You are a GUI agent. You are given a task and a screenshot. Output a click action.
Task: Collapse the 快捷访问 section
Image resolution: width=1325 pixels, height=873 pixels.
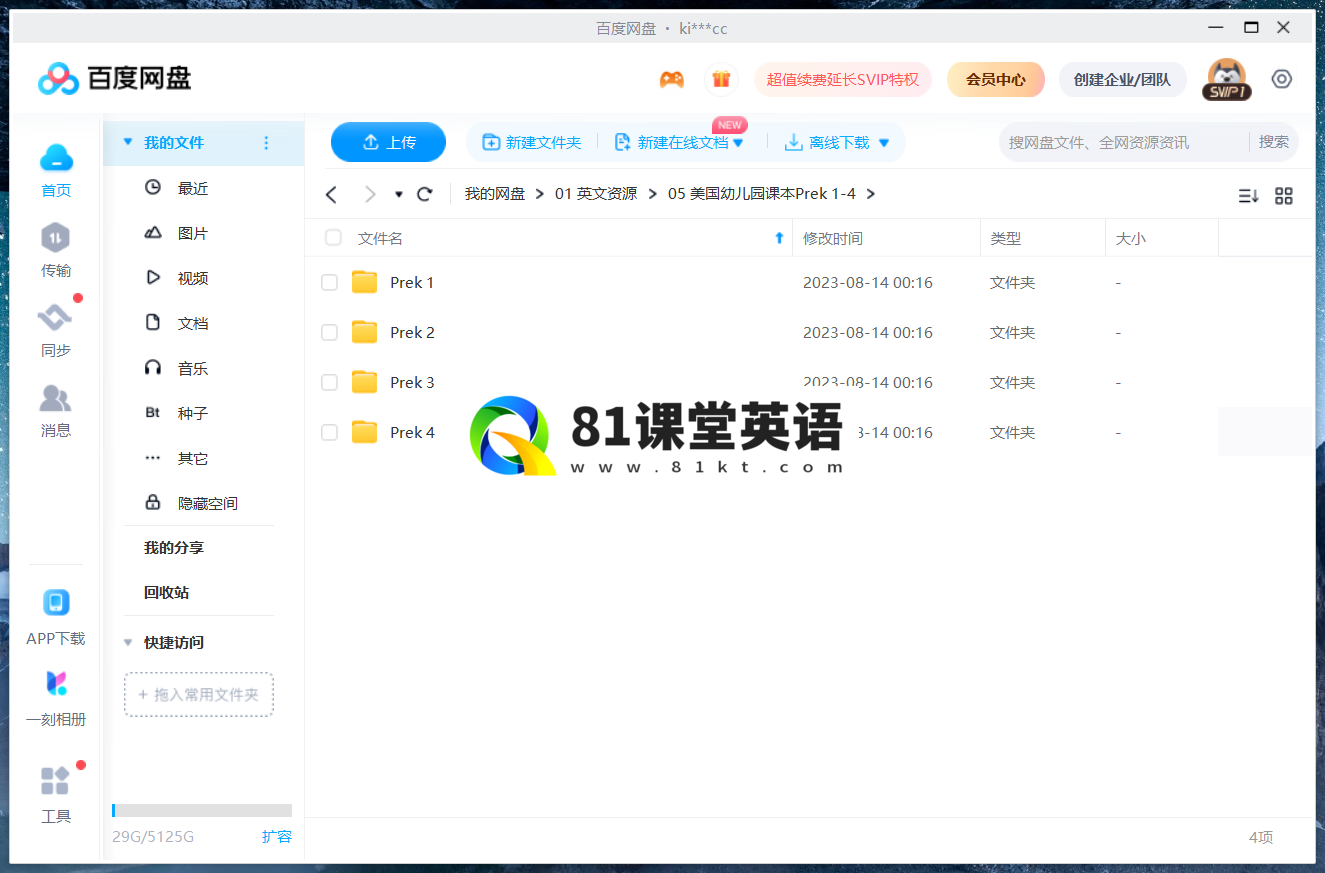pos(127,643)
